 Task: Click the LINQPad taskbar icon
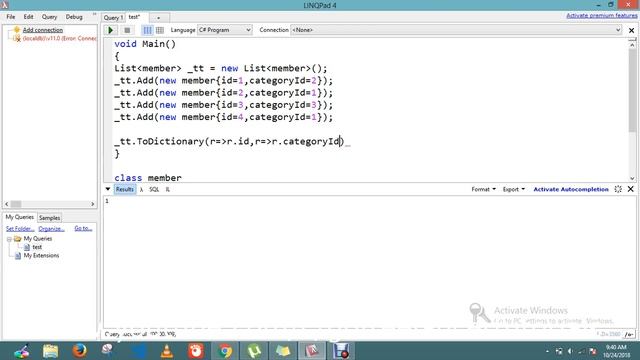(x=312, y=351)
